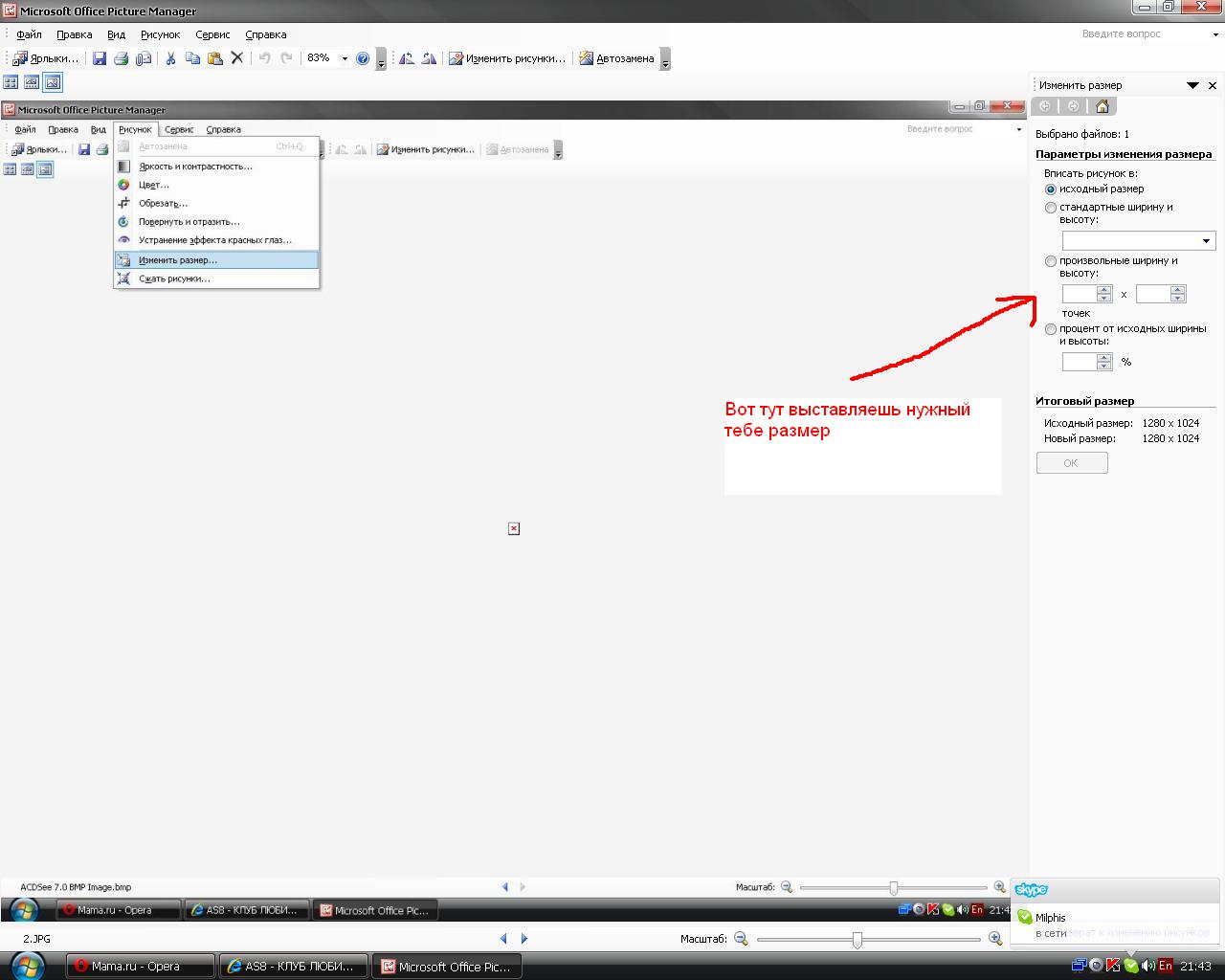1225x980 pixels.
Task: Click the zoom in magnifier at bottom right
Action: [995, 939]
